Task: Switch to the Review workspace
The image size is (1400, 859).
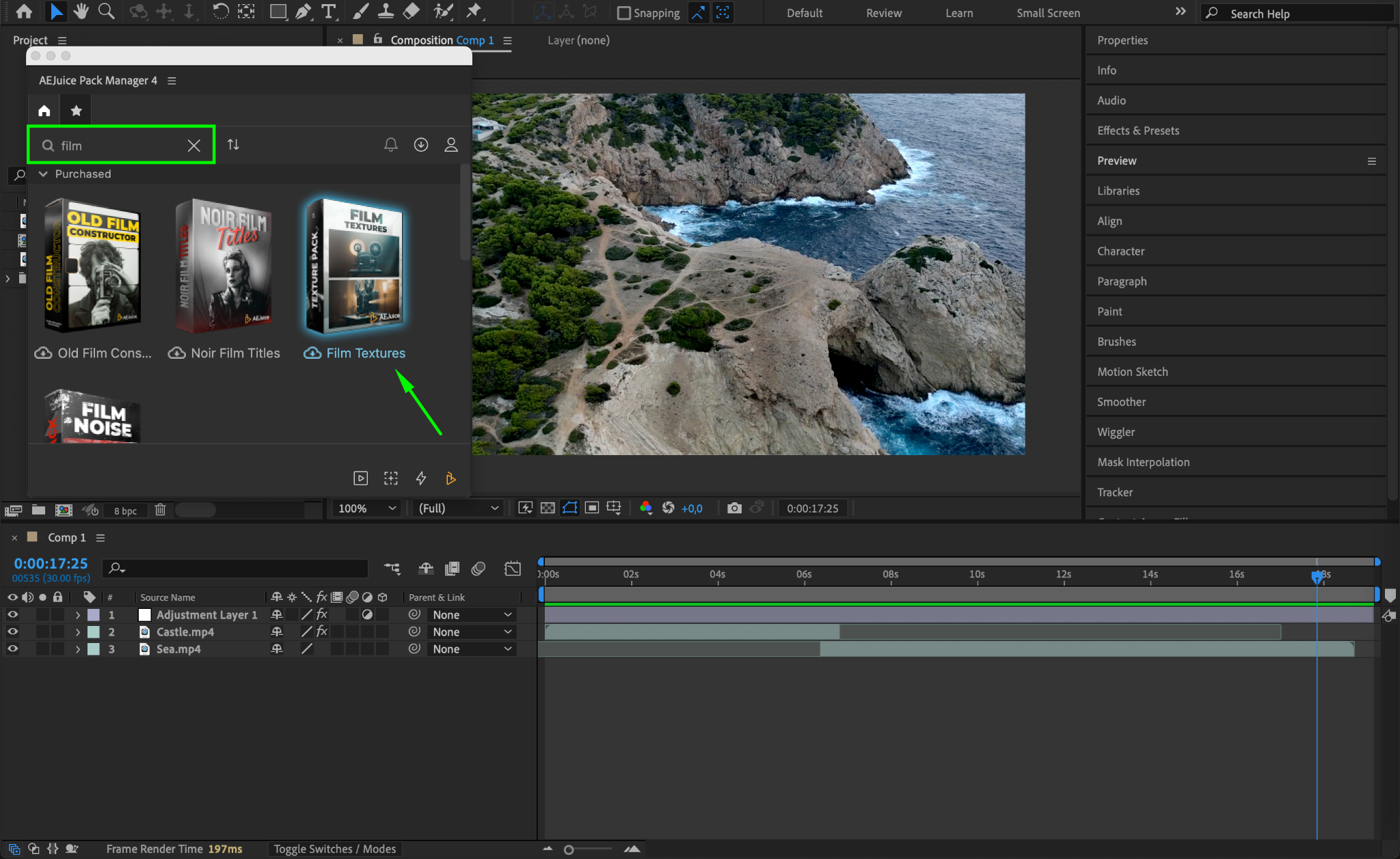Action: (883, 13)
